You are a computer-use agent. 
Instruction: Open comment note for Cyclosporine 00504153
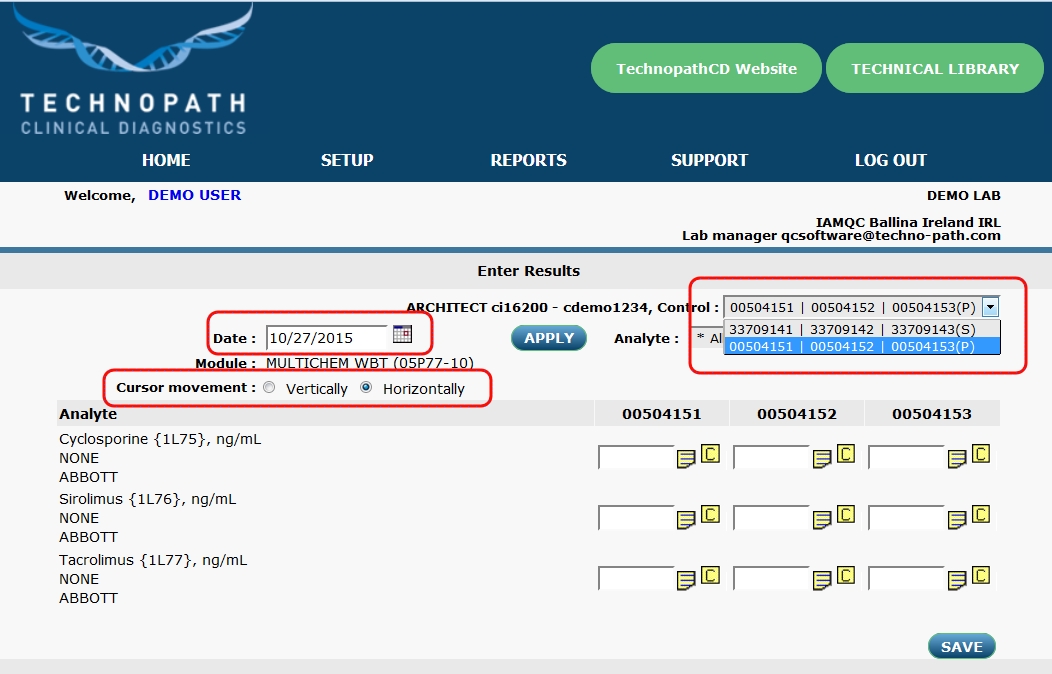(x=957, y=459)
